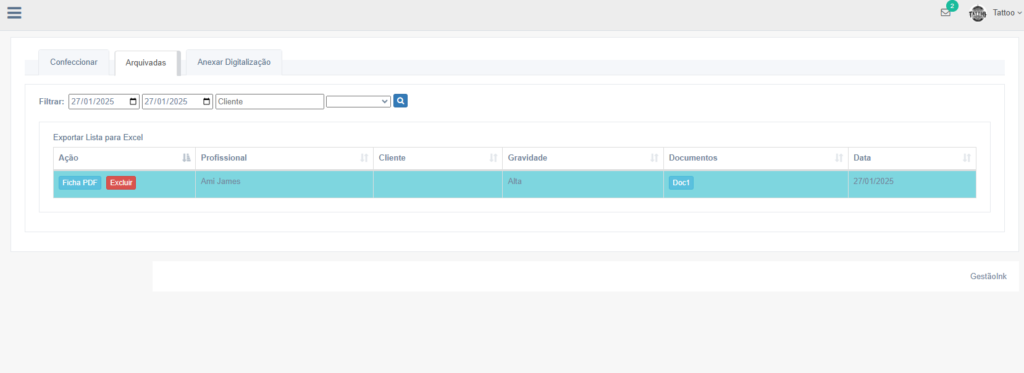Sort table by Cliente column

click(438, 158)
